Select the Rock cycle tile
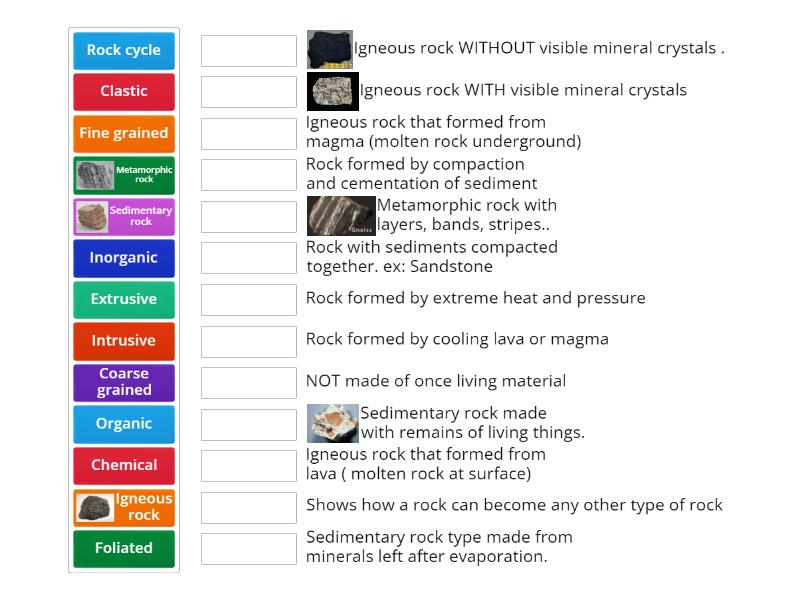Image resolution: width=800 pixels, height=600 pixels. click(x=123, y=49)
